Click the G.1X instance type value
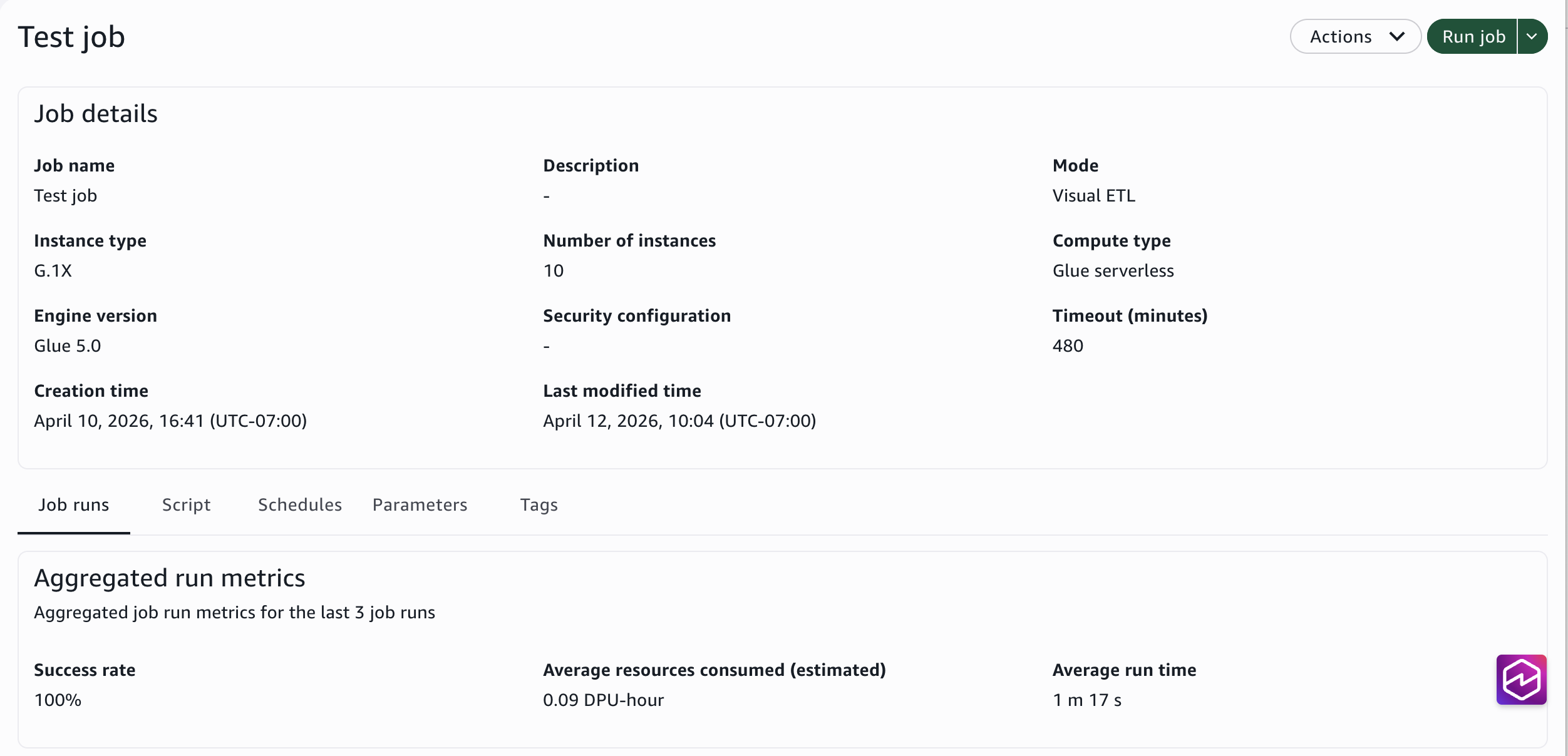1568x756 pixels. click(x=53, y=271)
